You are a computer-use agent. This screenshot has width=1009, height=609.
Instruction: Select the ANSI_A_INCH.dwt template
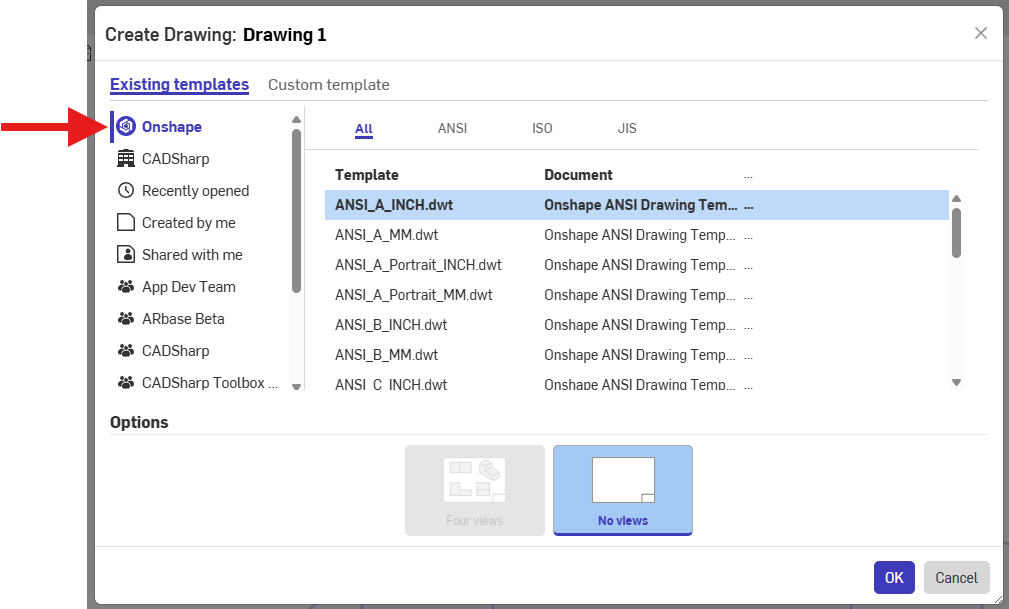point(636,205)
